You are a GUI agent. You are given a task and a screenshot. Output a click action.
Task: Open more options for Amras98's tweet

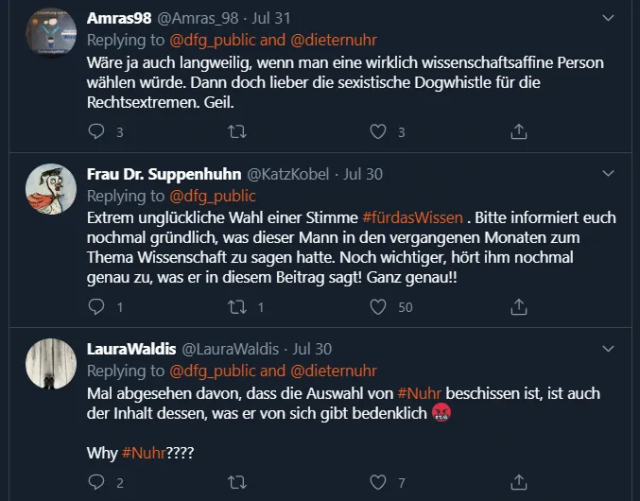608,19
